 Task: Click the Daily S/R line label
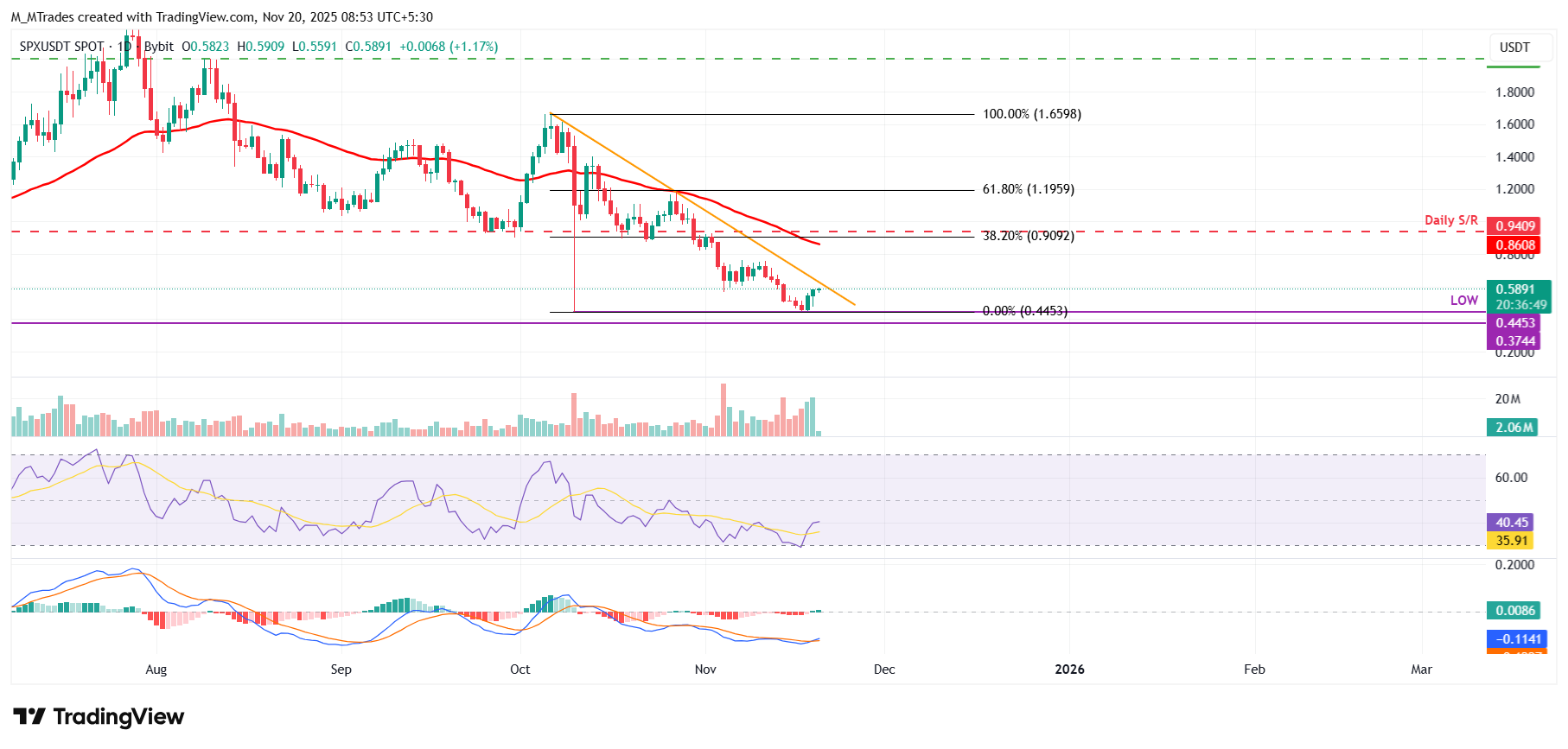1450,220
